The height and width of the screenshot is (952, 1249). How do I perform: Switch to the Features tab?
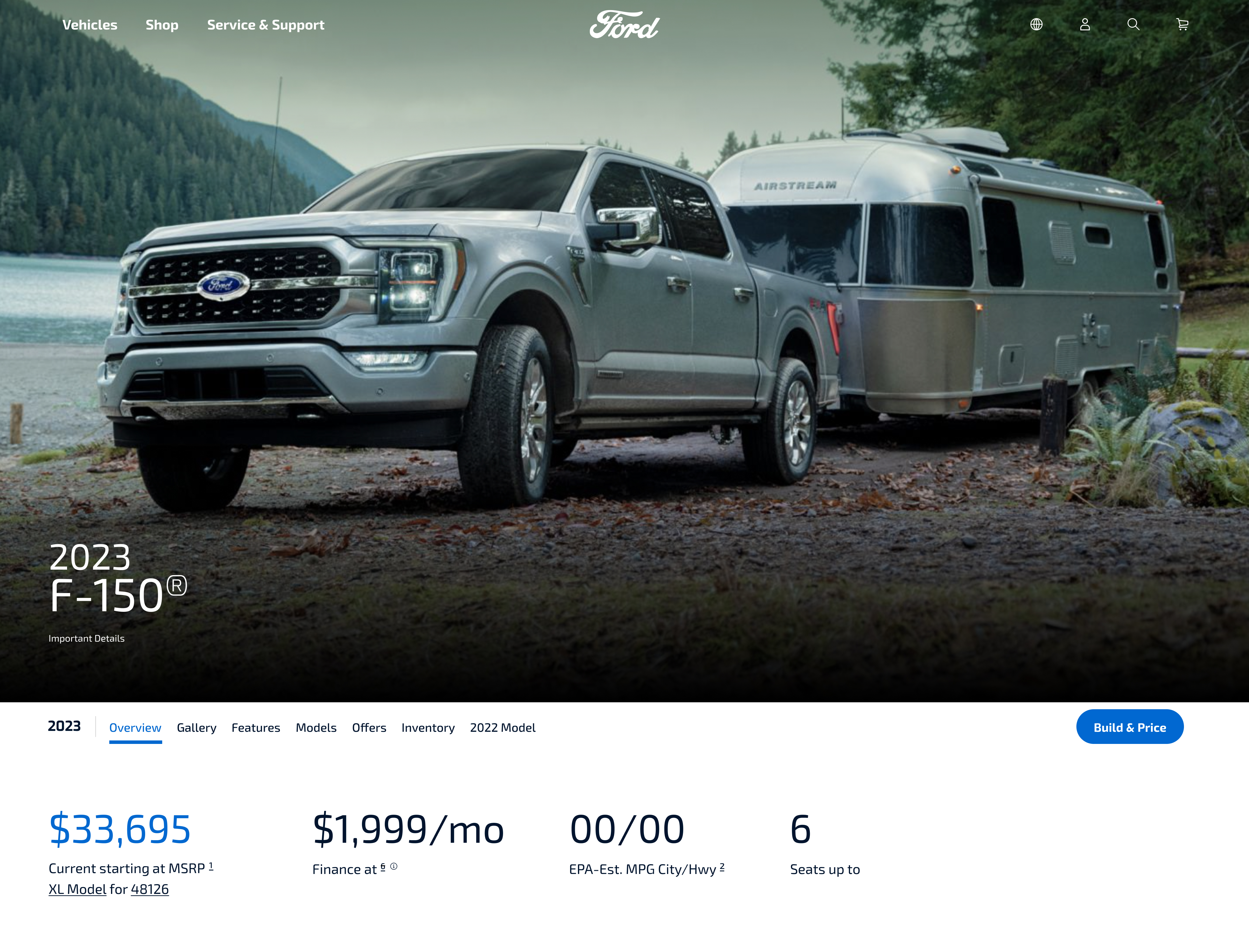point(256,728)
